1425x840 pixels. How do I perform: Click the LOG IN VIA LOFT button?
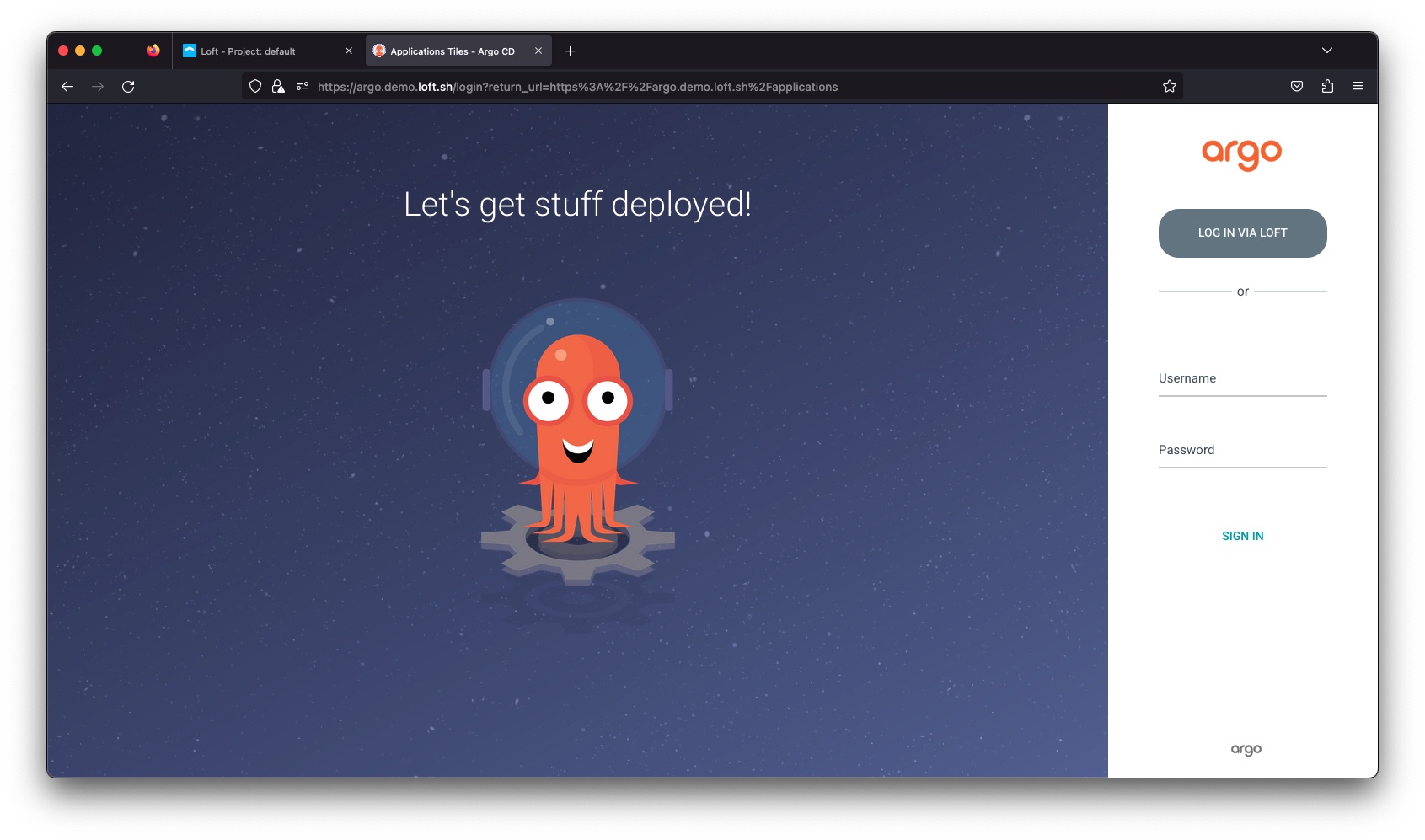(1243, 233)
